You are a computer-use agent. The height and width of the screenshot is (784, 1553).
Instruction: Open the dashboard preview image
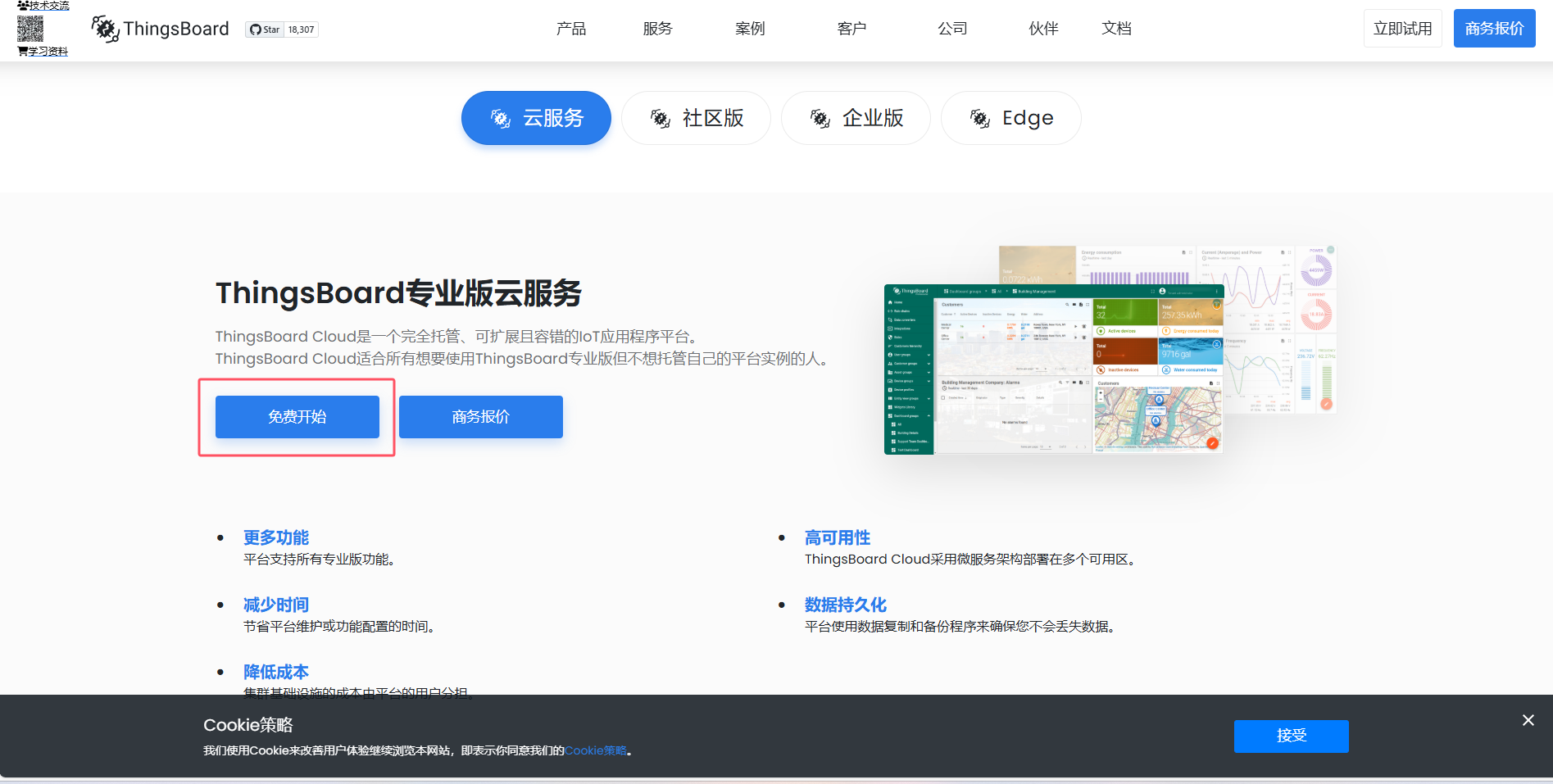click(x=1110, y=350)
